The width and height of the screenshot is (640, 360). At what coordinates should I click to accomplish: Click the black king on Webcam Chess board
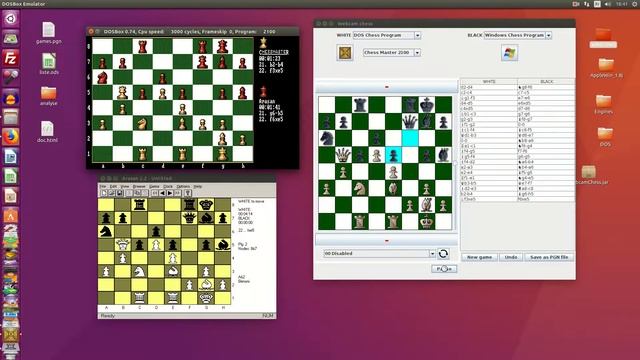pyautogui.click(x=427, y=105)
